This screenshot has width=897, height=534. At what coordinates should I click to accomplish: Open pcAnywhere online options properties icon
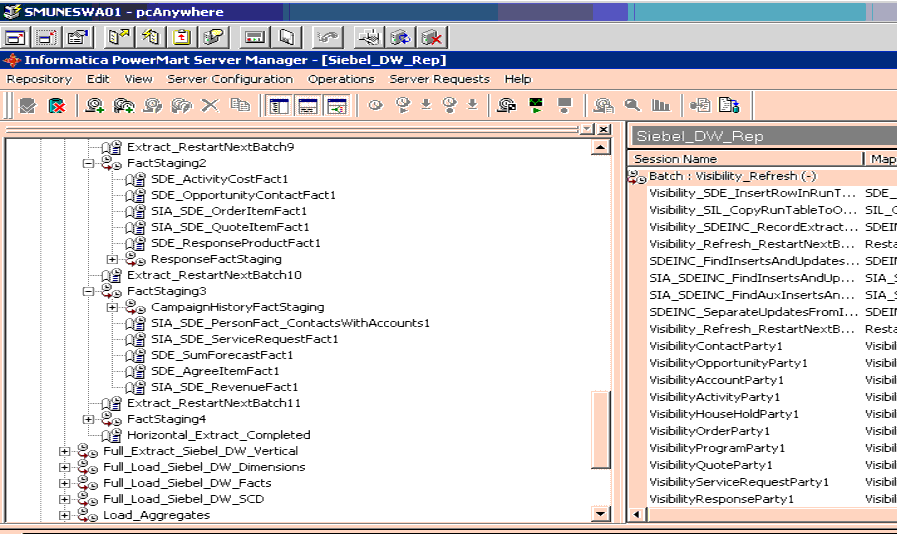coord(77,38)
